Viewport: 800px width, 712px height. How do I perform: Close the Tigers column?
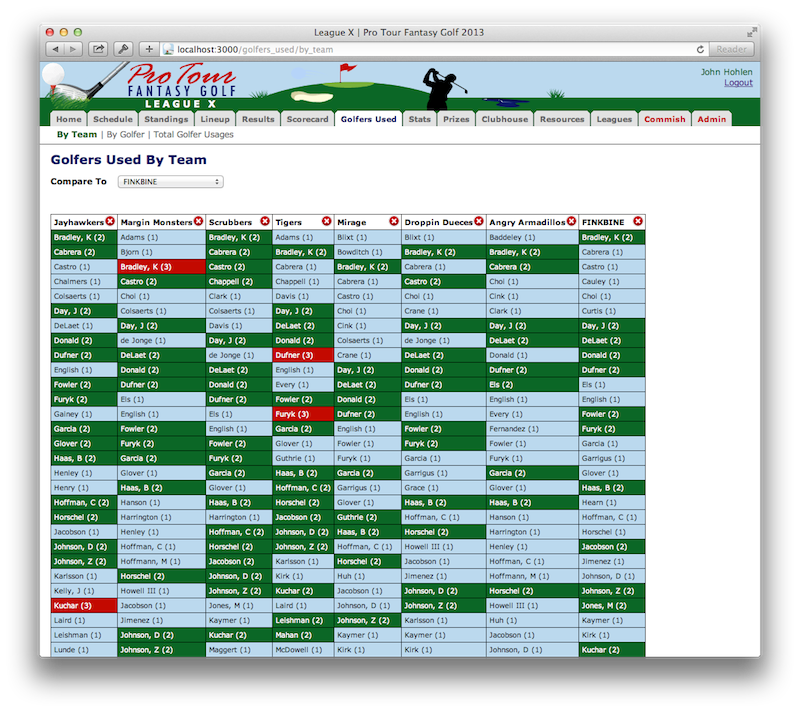coord(326,221)
